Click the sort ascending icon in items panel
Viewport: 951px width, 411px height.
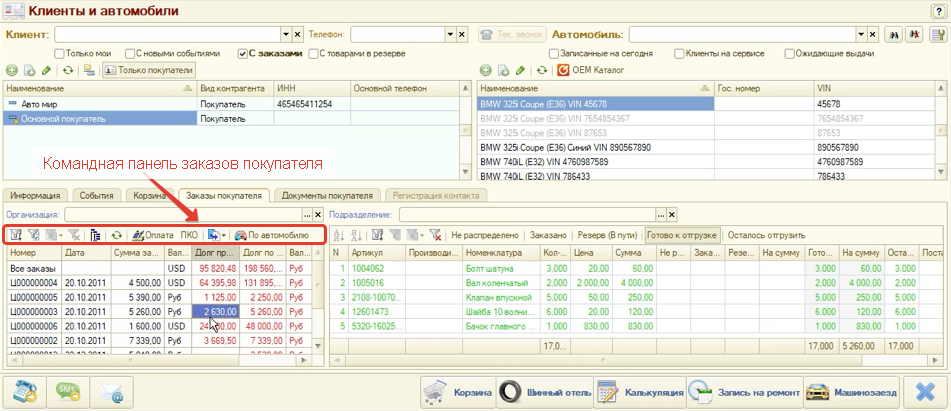[339, 235]
